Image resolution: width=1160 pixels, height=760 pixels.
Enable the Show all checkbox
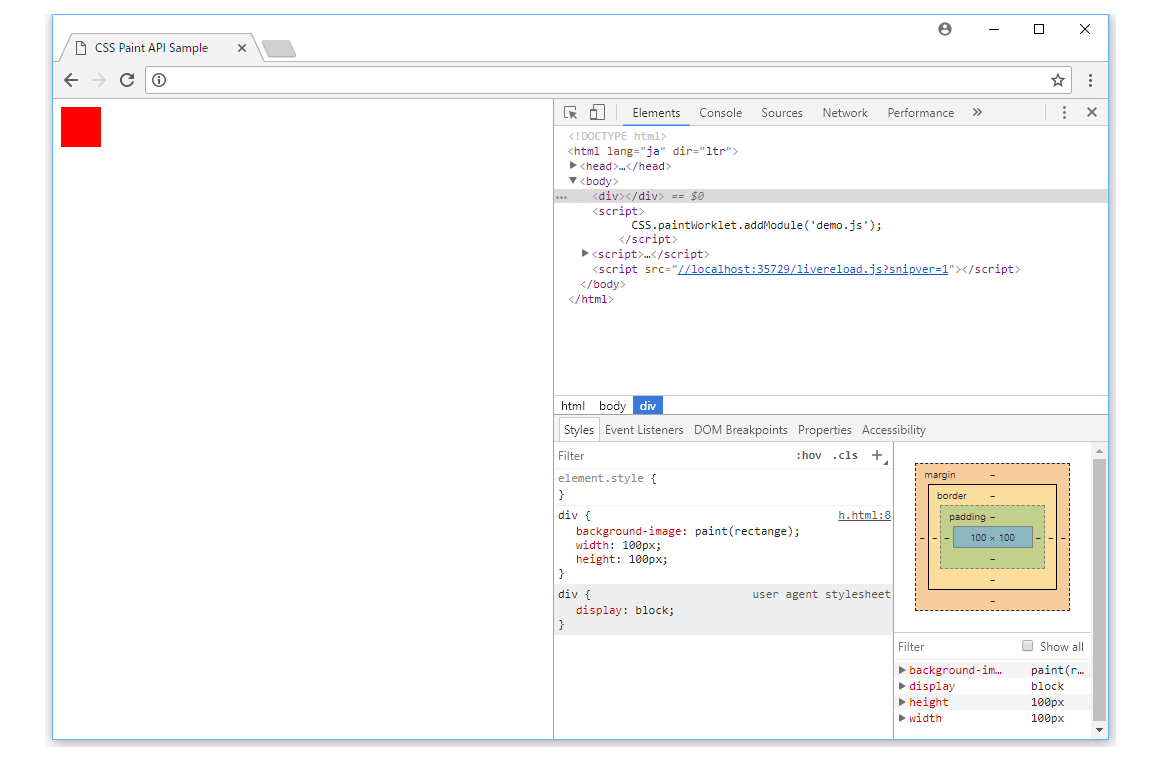point(1027,646)
